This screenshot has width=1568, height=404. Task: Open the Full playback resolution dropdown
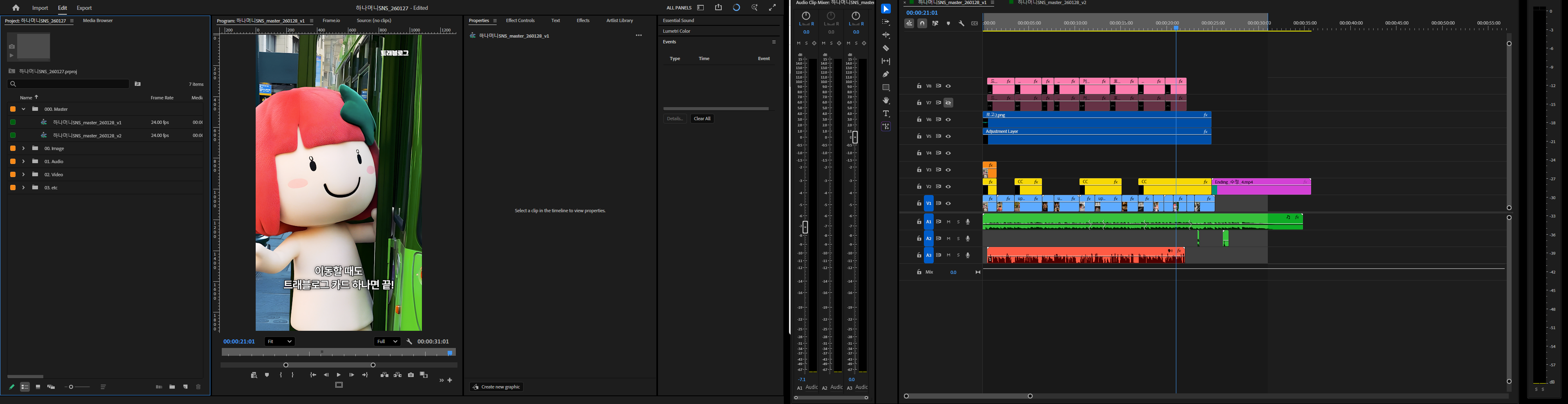[387, 341]
